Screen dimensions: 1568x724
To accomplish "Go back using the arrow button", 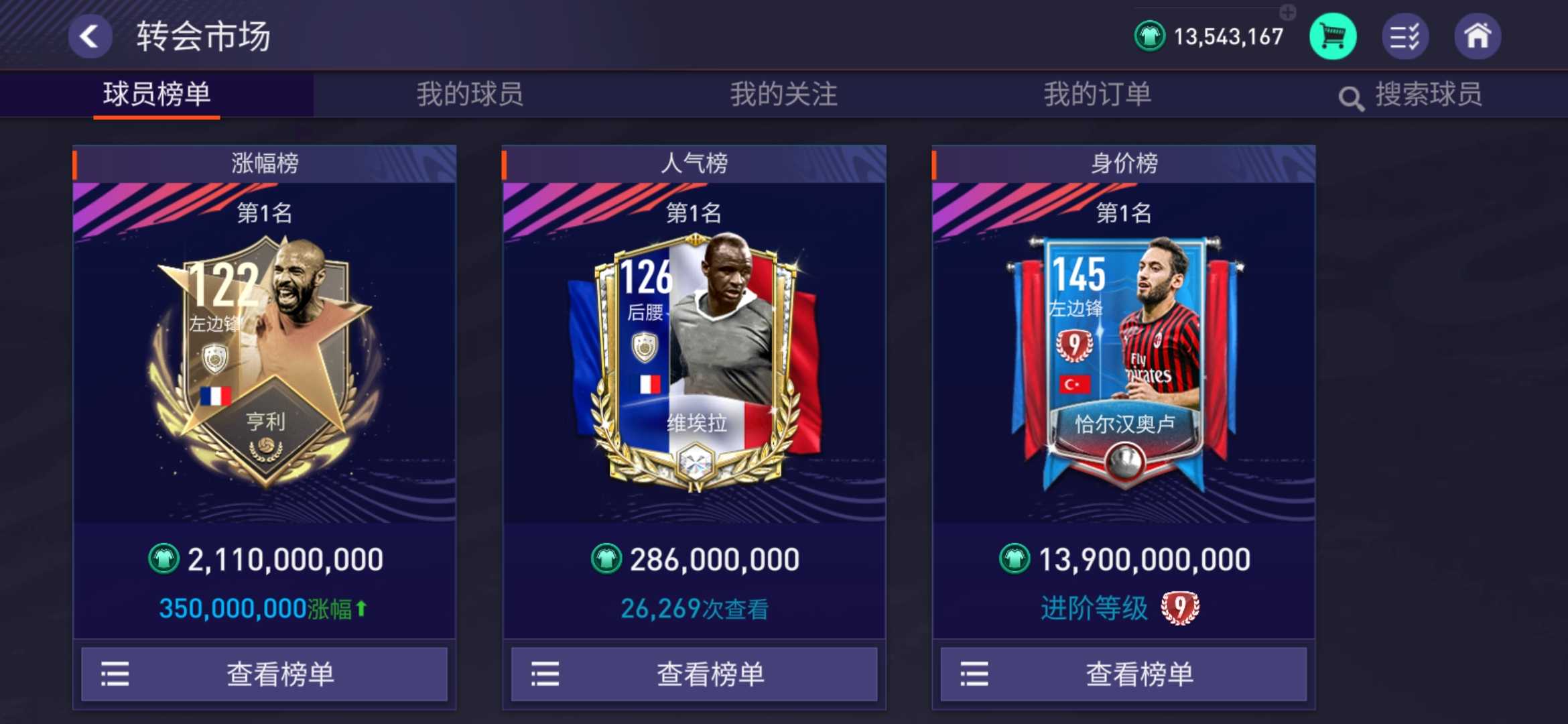I will [x=90, y=36].
